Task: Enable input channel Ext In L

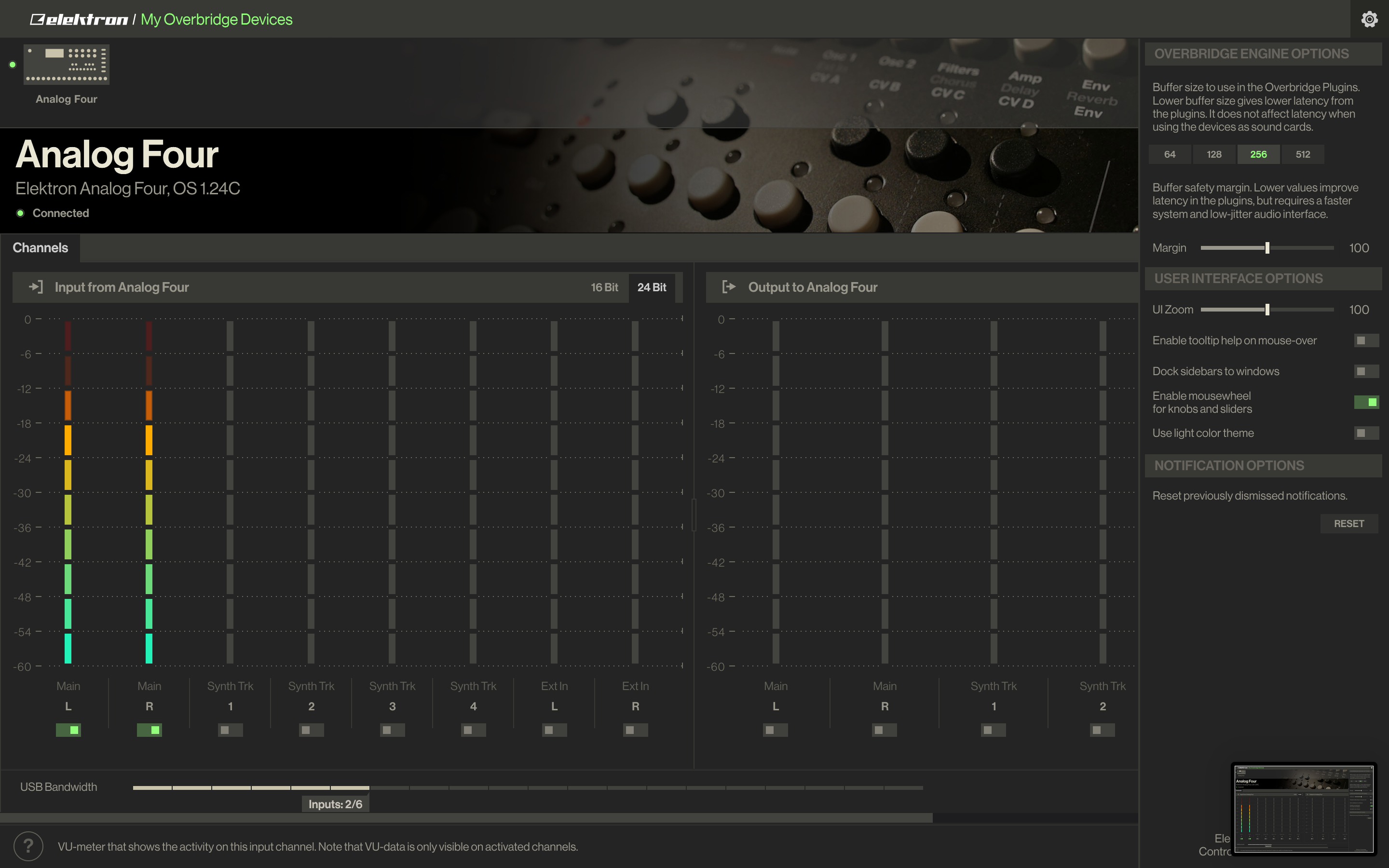Action: tap(555, 730)
